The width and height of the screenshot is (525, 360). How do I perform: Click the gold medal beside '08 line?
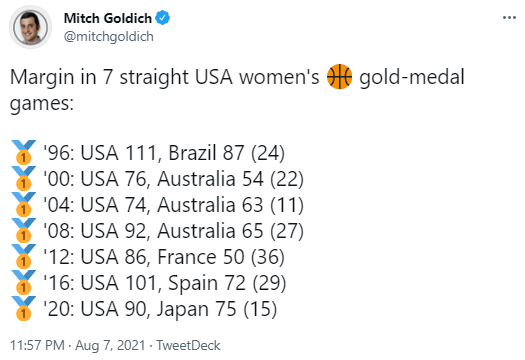pyautogui.click(x=23, y=230)
